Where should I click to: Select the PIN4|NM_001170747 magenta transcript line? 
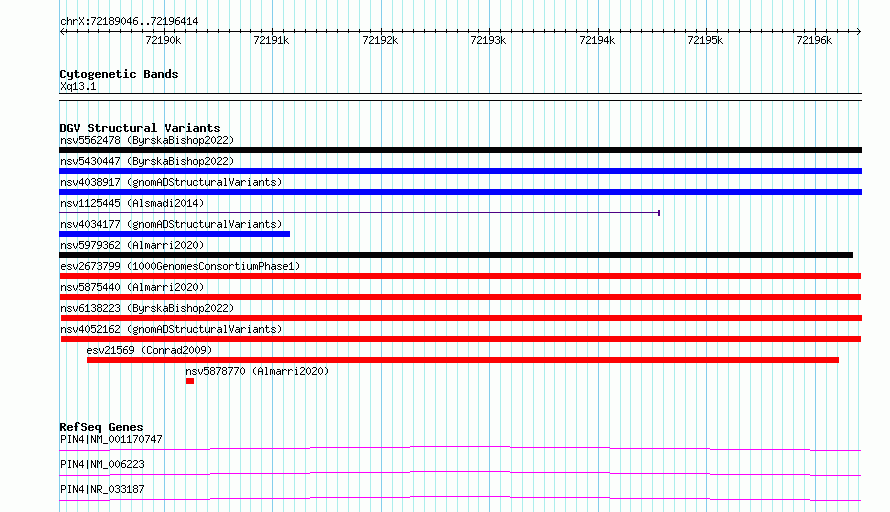[x=460, y=448]
